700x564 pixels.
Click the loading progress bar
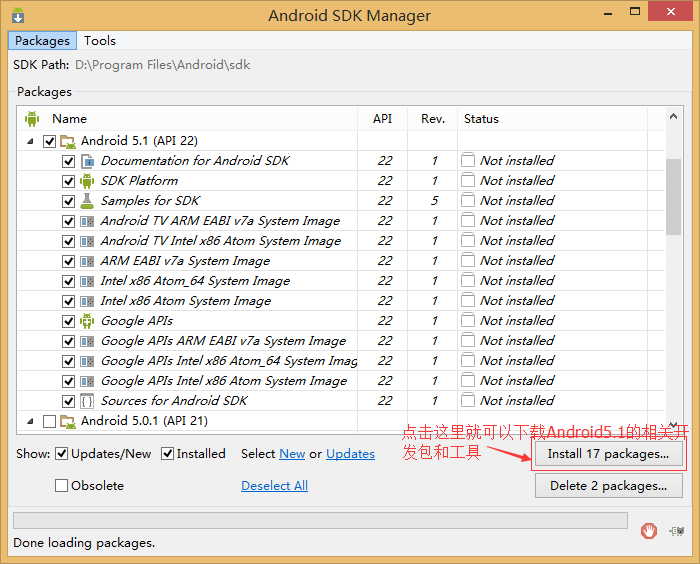click(320, 521)
